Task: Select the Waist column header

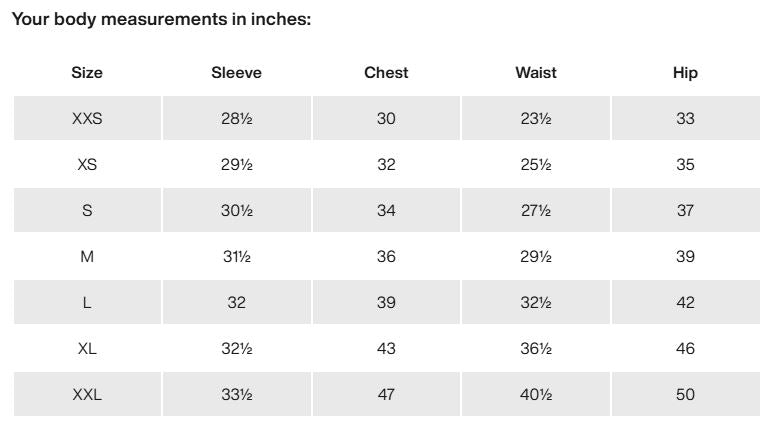Action: click(x=536, y=73)
